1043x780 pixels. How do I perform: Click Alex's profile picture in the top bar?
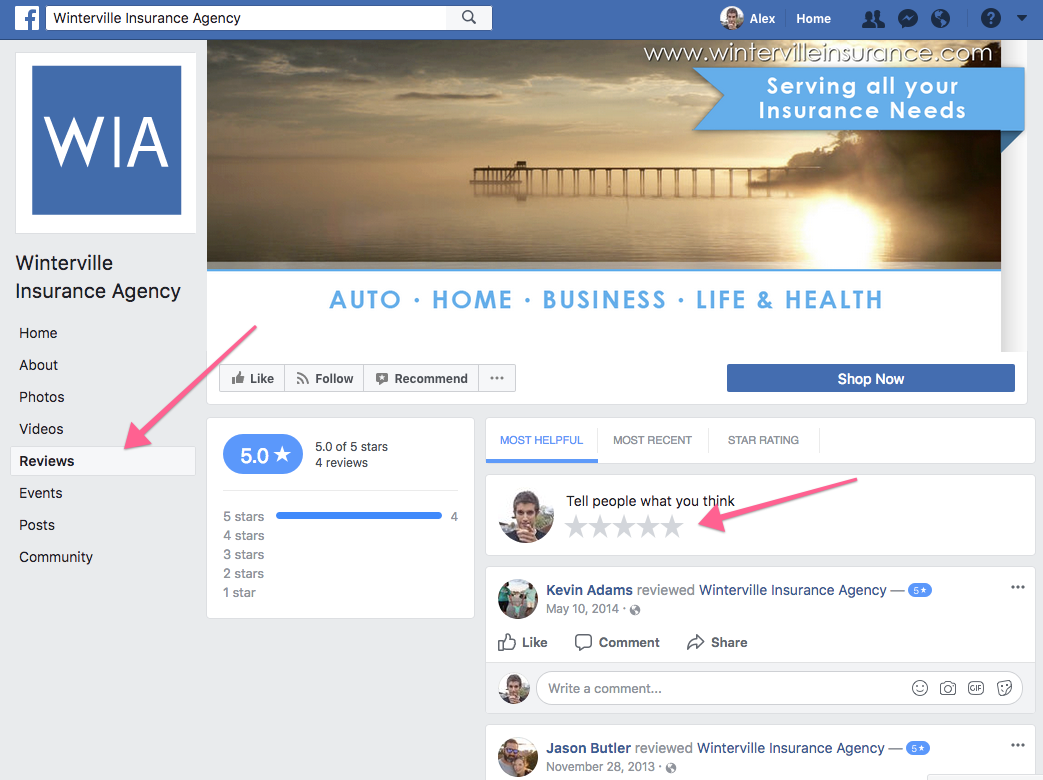(x=732, y=18)
